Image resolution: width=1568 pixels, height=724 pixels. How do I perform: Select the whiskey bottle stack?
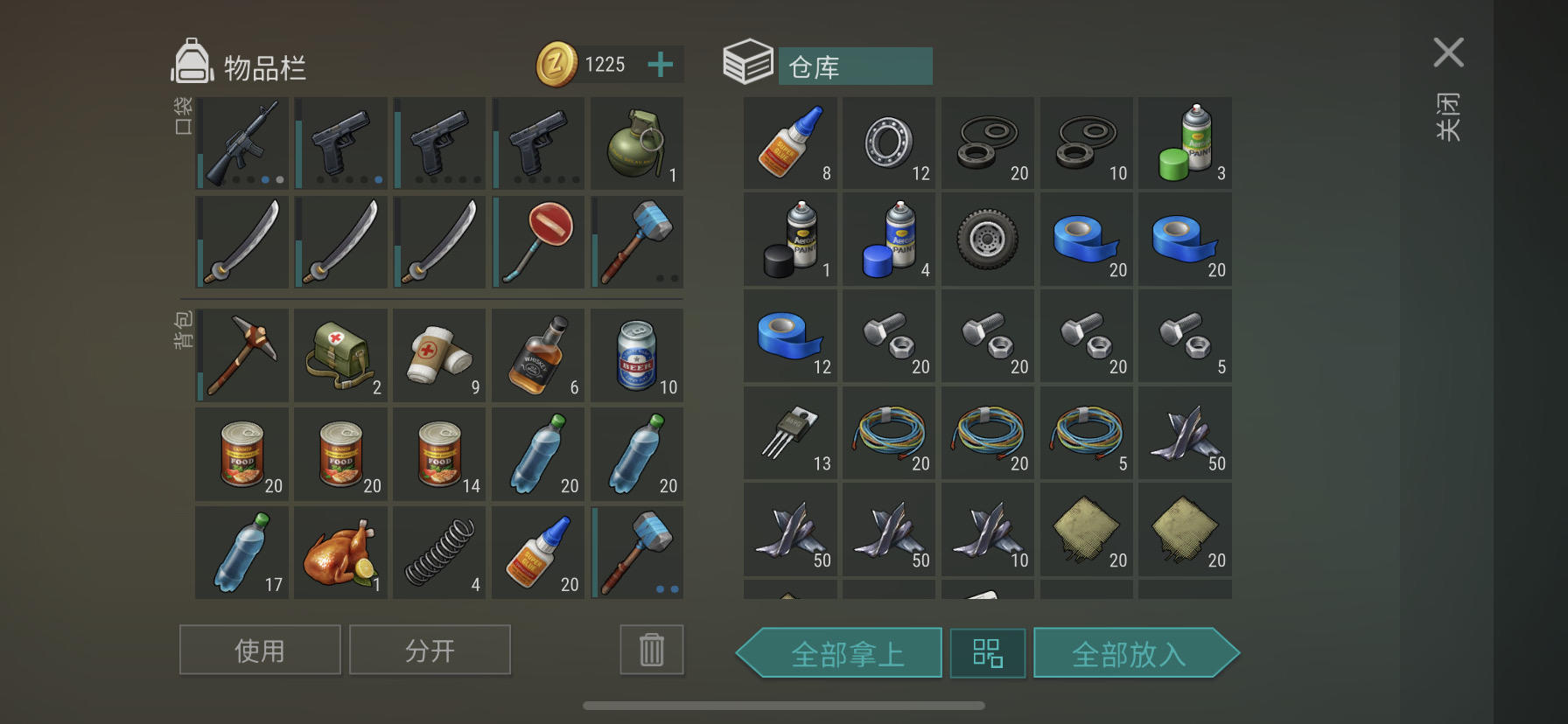pos(538,356)
